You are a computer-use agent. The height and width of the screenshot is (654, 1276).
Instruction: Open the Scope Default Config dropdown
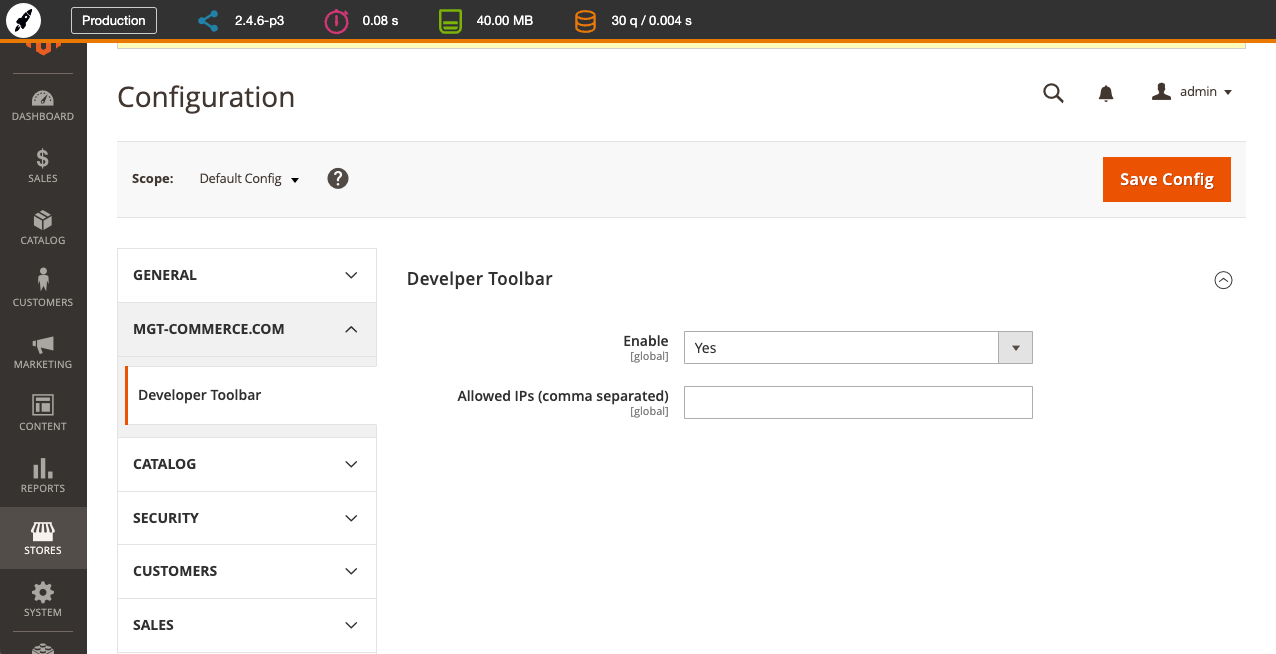[x=248, y=179]
